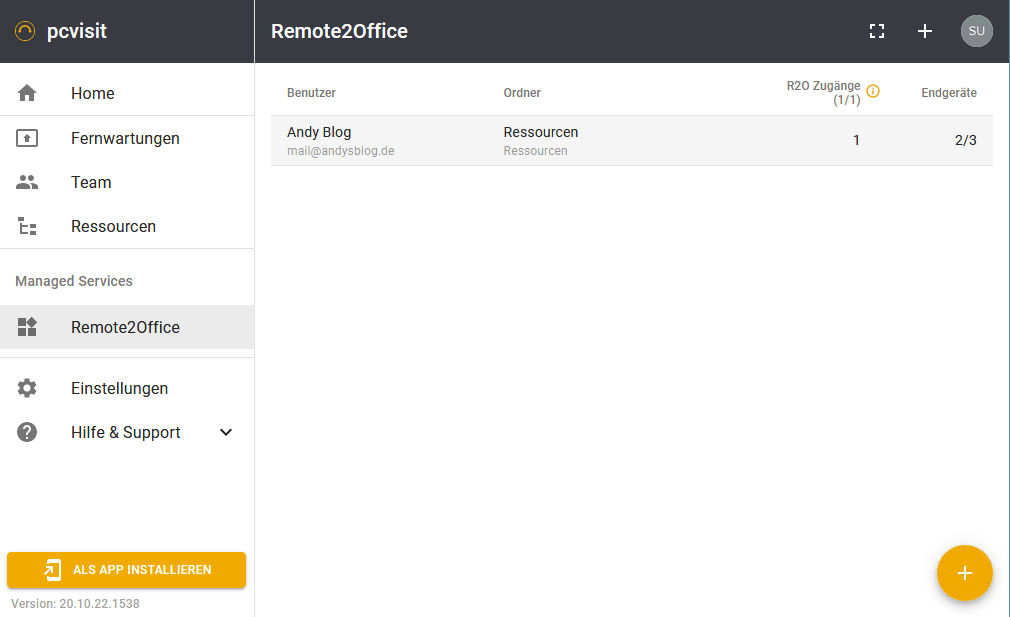Viewport: 1010px width, 617px height.
Task: Select the Fernwartungen screen icon
Action: pyautogui.click(x=27, y=138)
